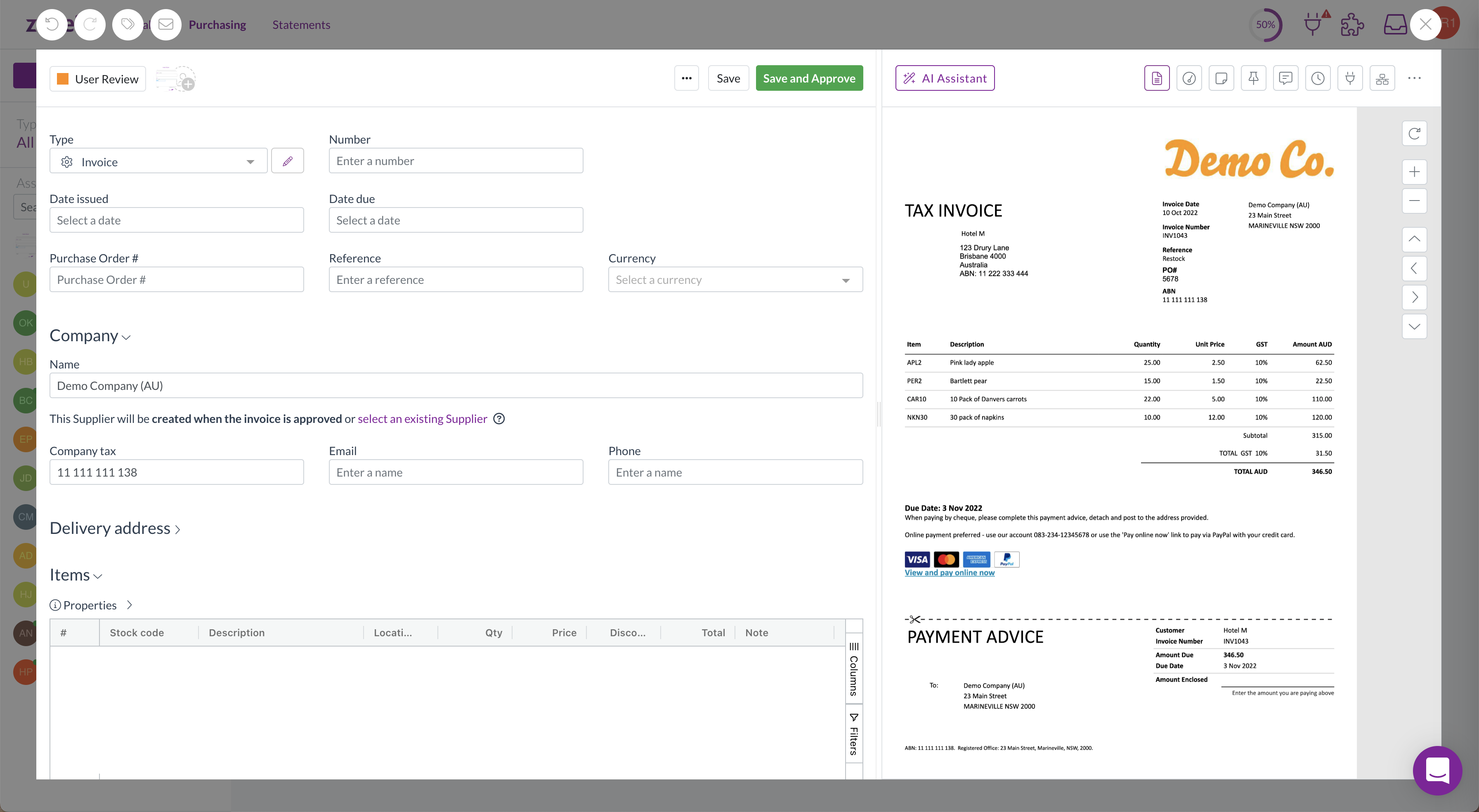
Task: Click the down chevron document navigation
Action: pyautogui.click(x=1414, y=326)
